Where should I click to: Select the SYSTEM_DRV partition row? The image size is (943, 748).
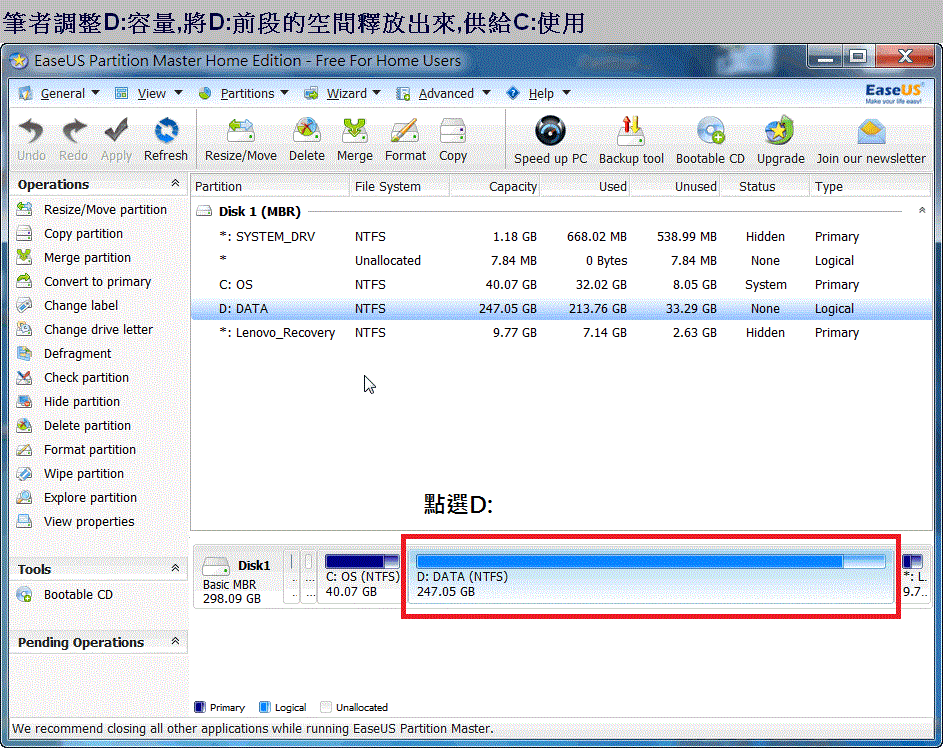point(561,236)
